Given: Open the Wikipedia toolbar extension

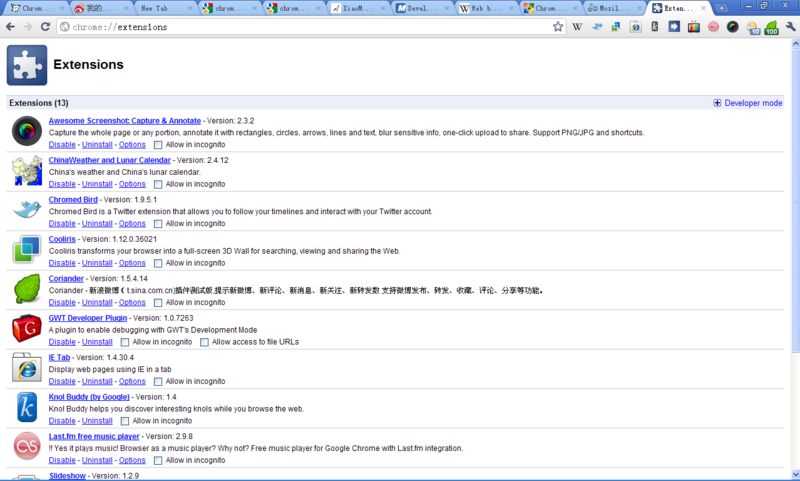Looking at the screenshot, I should pyautogui.click(x=577, y=27).
